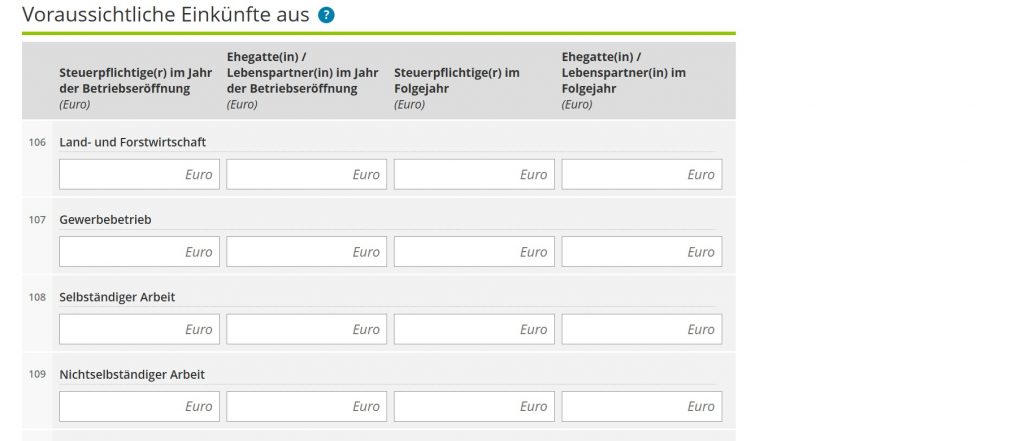
Task: Select Nichtselbständiger Arbeit field for spouse's Folgejahr
Action: [x=641, y=406]
